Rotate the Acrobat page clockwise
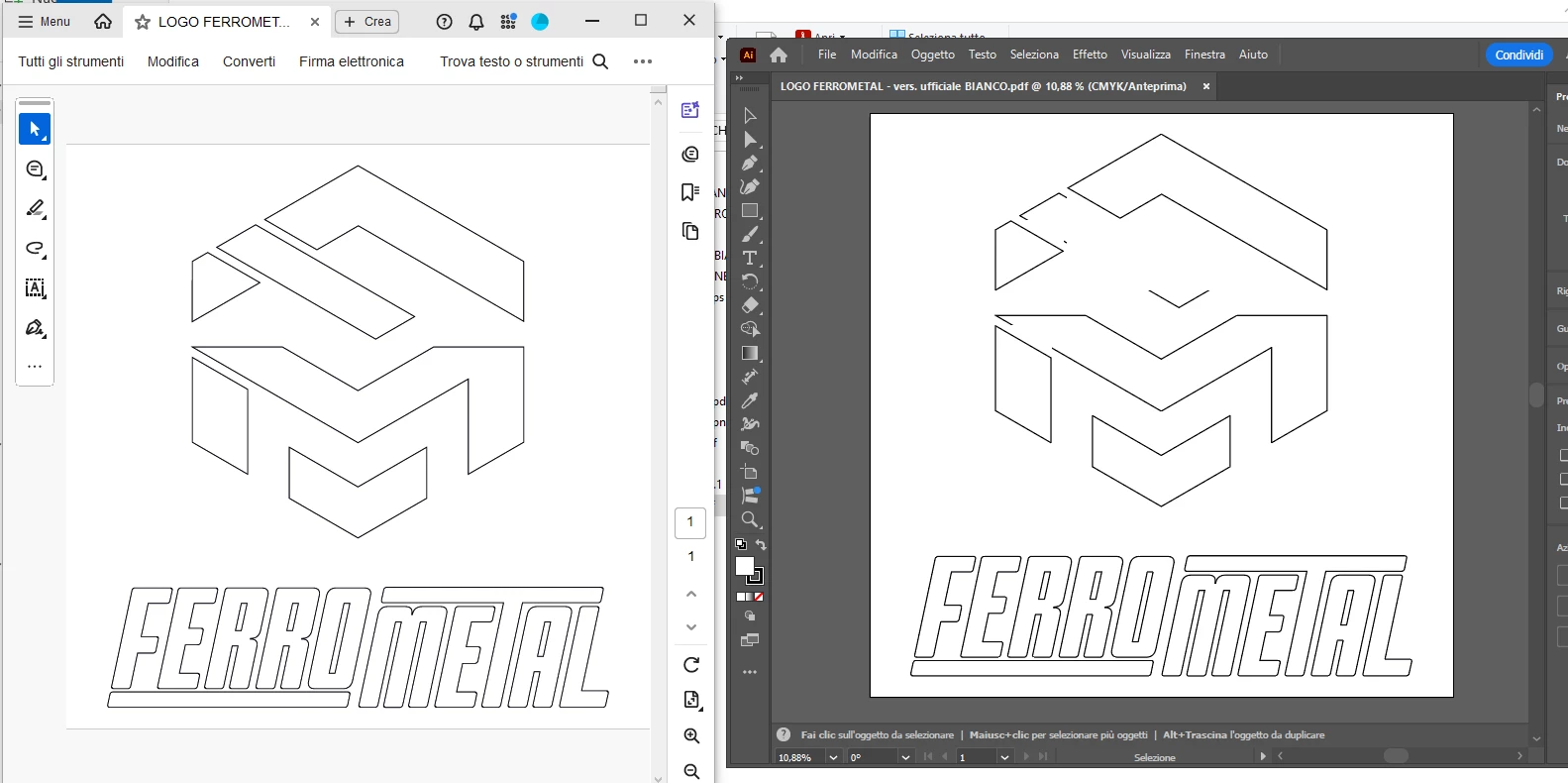The width and height of the screenshot is (1568, 783). click(x=691, y=665)
